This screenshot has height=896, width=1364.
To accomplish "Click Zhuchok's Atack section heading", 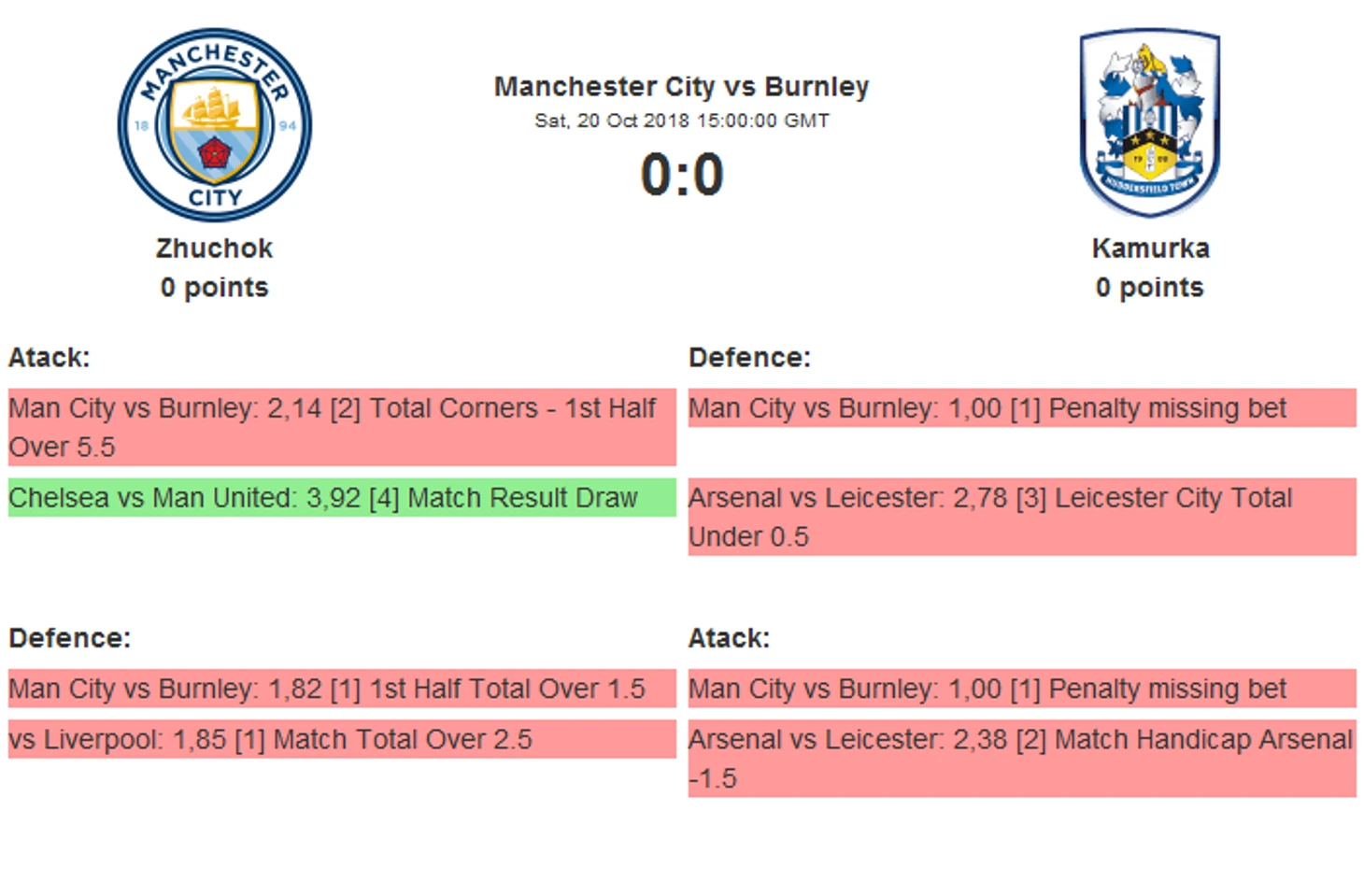I will (50, 358).
